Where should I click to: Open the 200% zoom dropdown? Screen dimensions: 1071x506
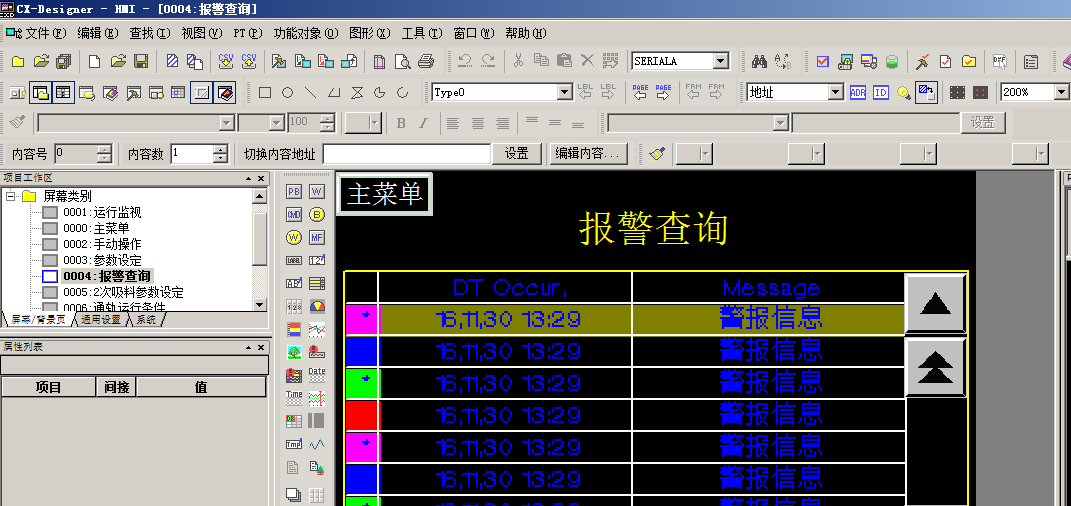coord(1061,92)
